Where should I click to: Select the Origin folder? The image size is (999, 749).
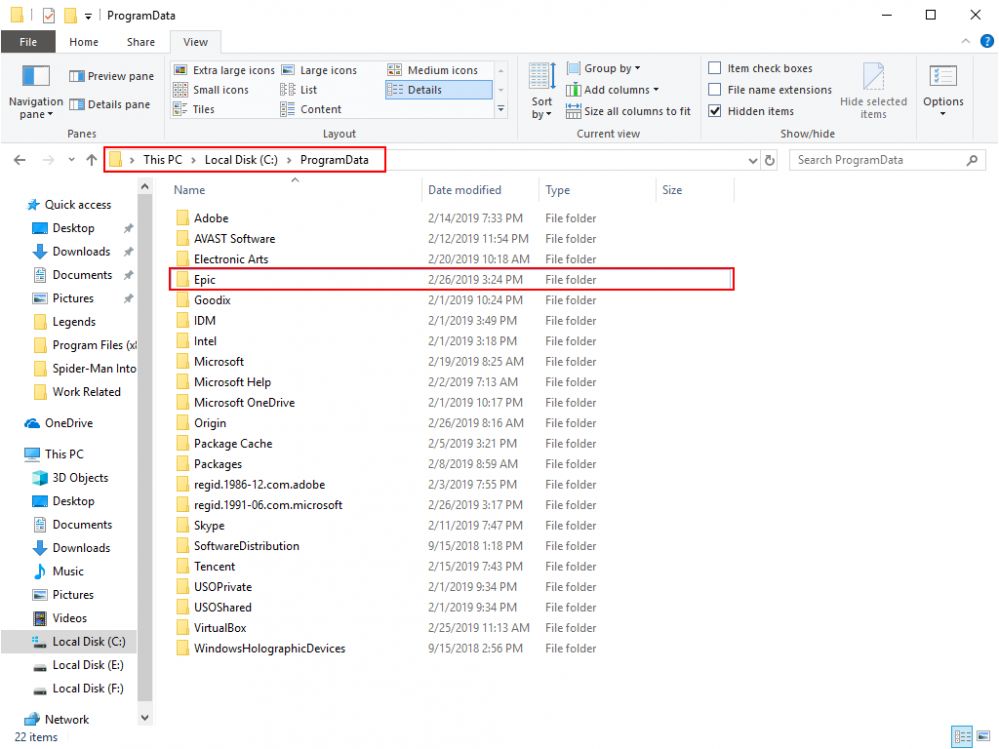(x=452, y=423)
